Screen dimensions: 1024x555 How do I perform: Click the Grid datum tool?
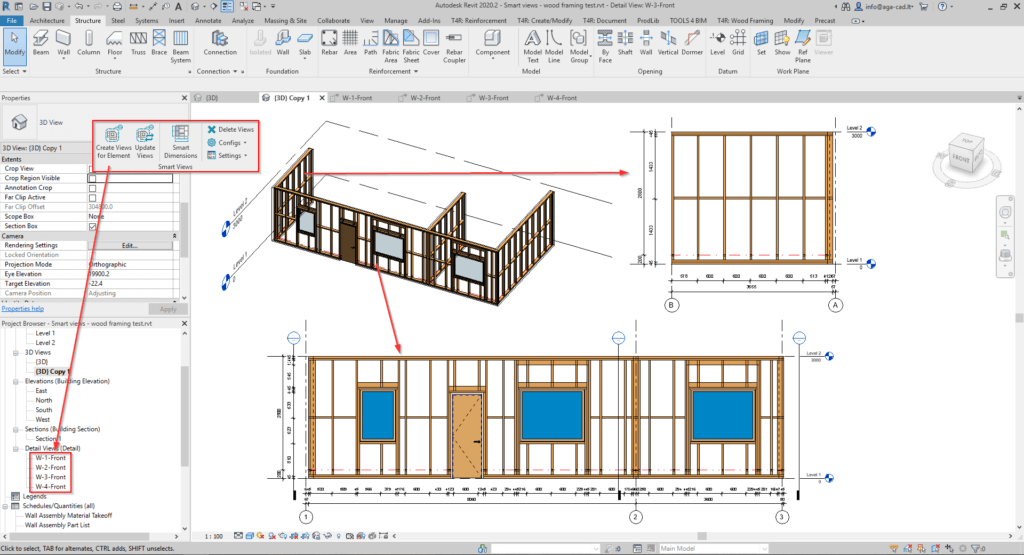[738, 42]
